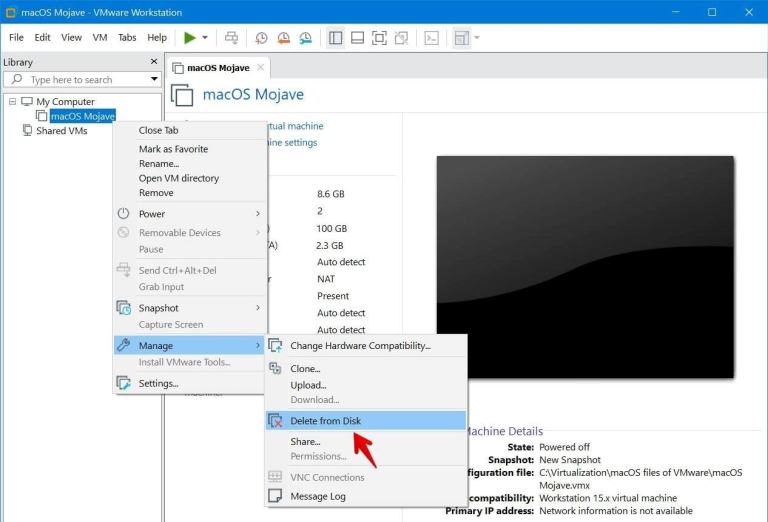This screenshot has height=522, width=768.
Task: Click the Clone icon in the submenu
Action: pos(275,368)
